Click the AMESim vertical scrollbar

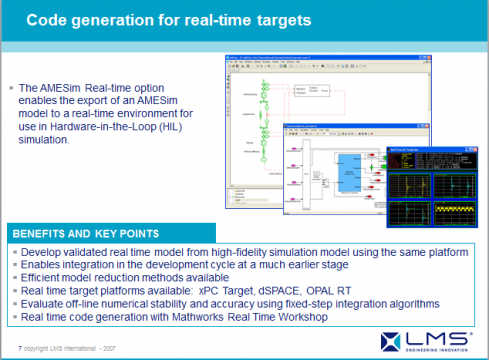(429, 128)
